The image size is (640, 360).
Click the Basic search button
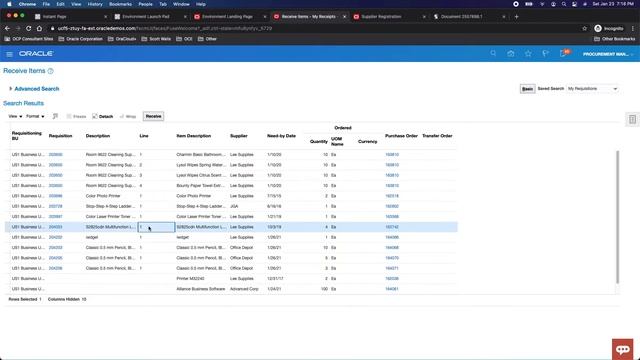(x=527, y=89)
